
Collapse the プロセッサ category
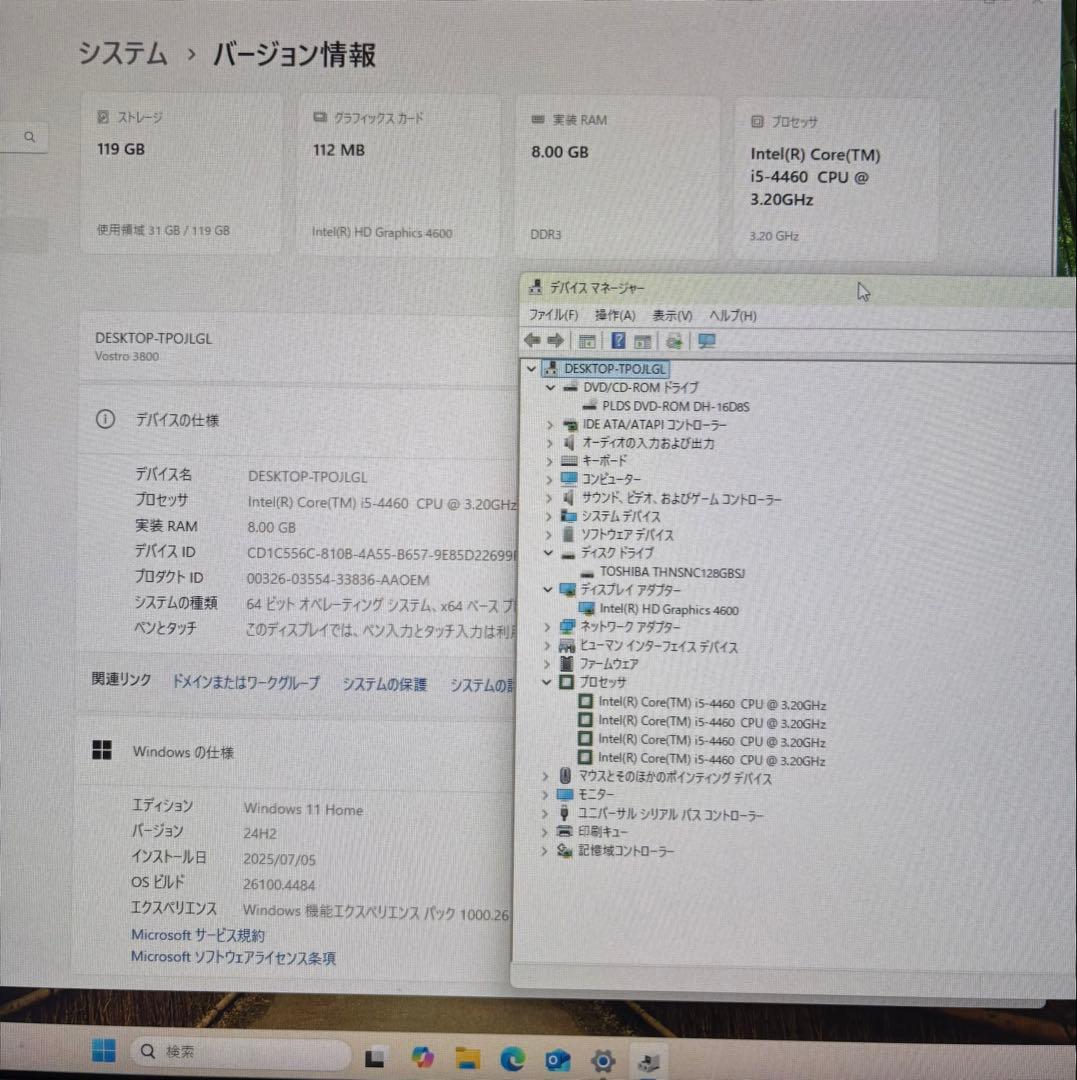(547, 682)
